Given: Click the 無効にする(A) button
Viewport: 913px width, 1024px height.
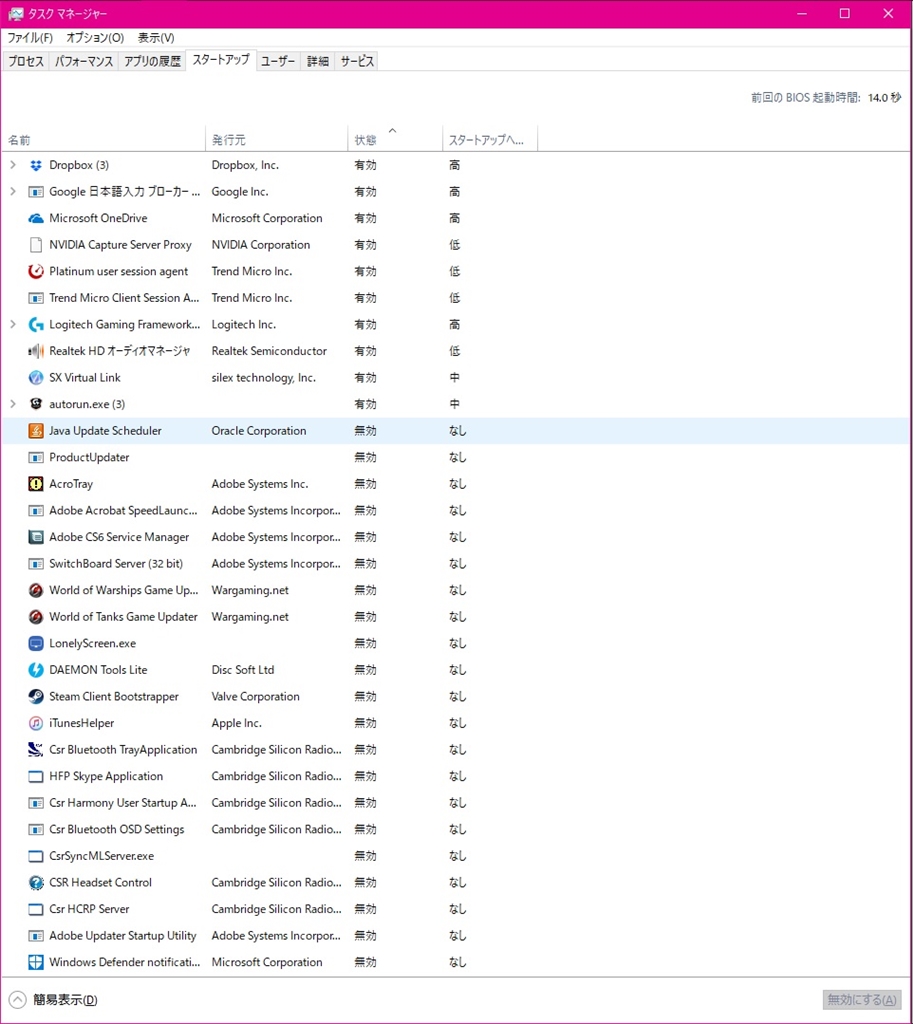Looking at the screenshot, I should (x=862, y=1000).
